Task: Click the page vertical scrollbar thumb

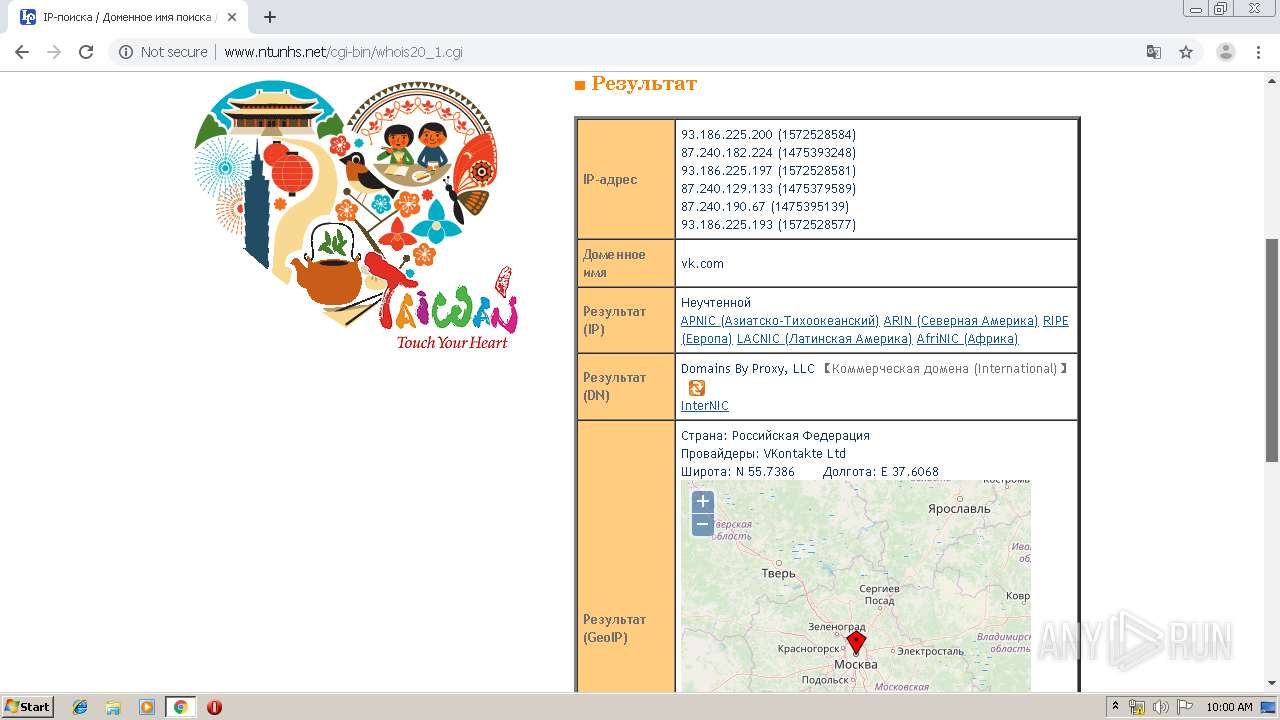Action: [1272, 350]
